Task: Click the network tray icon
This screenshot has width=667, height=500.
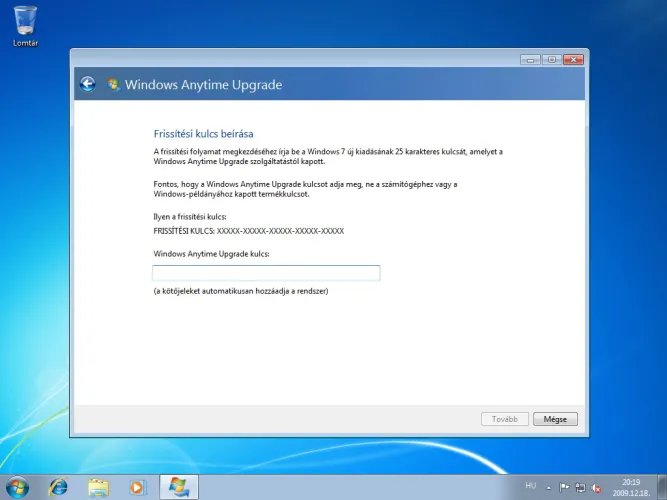Action: pos(580,488)
